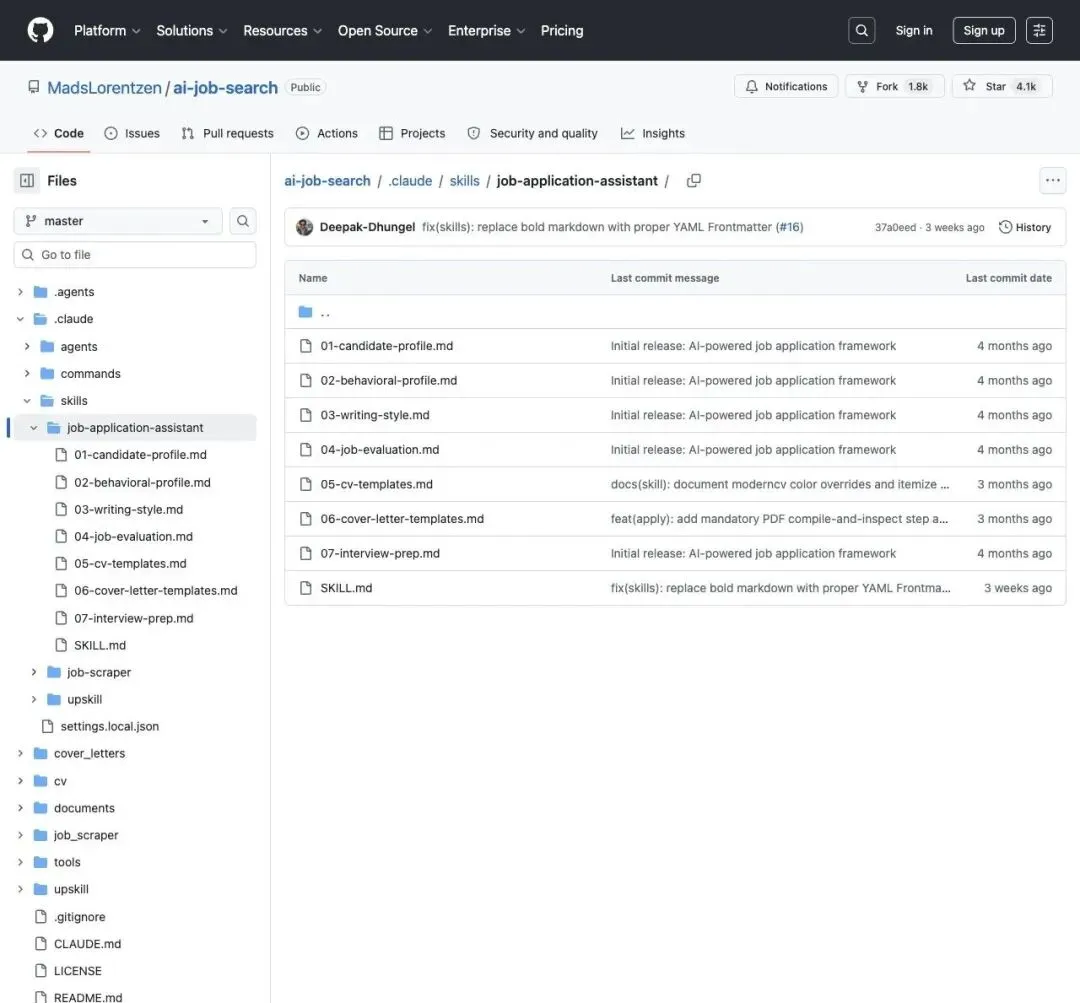Screen dimensions: 1080x1003
Task: Expand the upskill chevron under skills
Action: coord(34,699)
